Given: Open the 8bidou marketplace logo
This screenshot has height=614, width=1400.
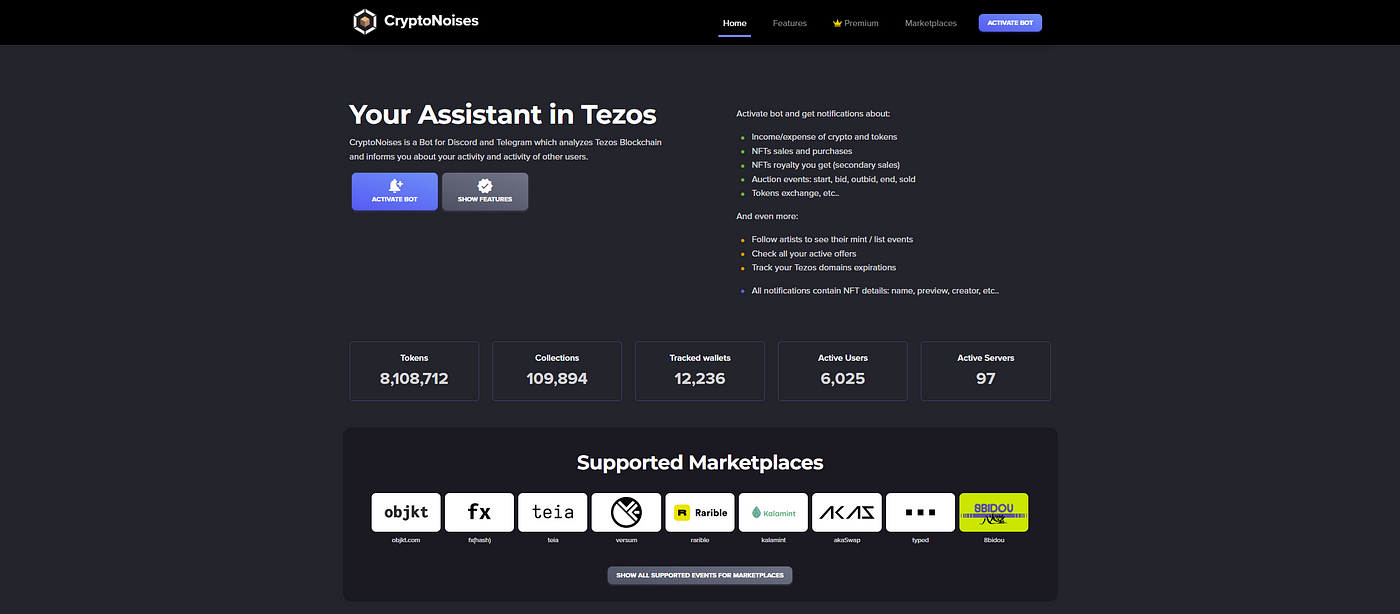Looking at the screenshot, I should (993, 512).
